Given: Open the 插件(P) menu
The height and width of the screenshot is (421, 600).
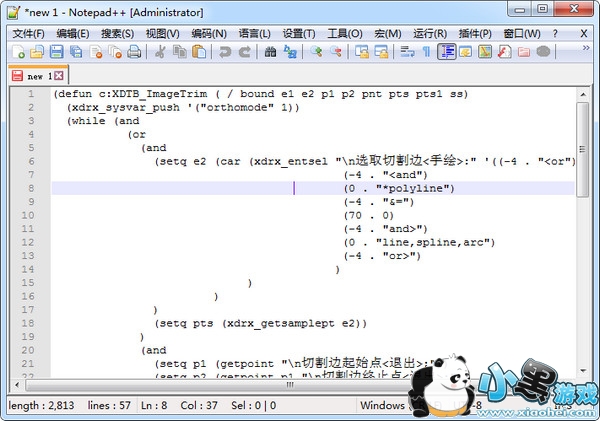Looking at the screenshot, I should [x=475, y=34].
